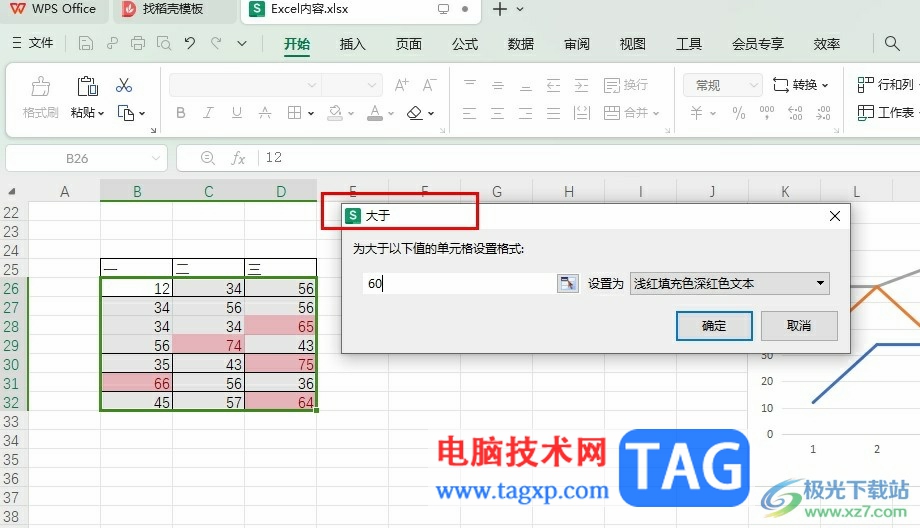Switch to the 页面 page tab
920x528 pixels.
coord(408,44)
